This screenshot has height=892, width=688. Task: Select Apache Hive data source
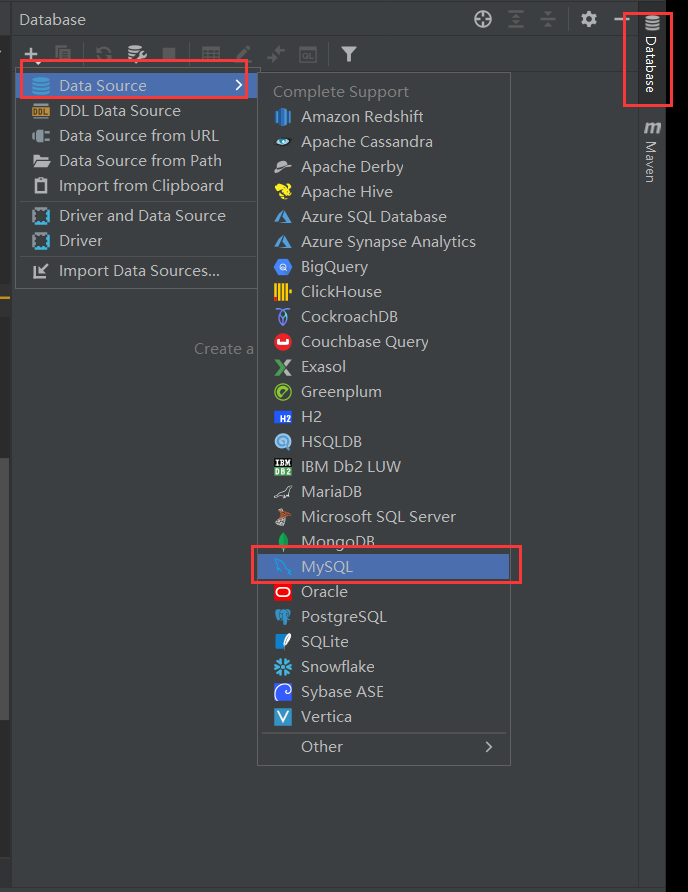pyautogui.click(x=384, y=192)
